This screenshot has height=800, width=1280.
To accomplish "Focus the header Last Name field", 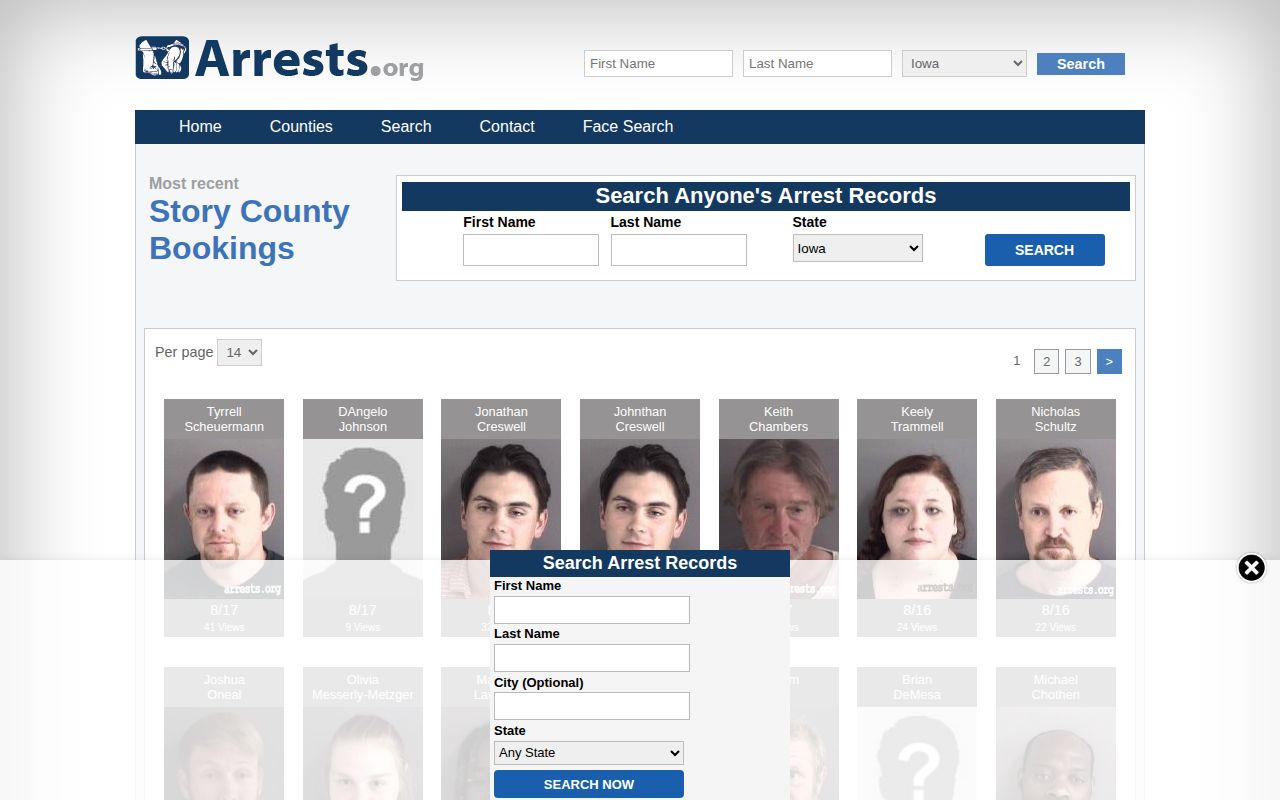I will click(817, 63).
